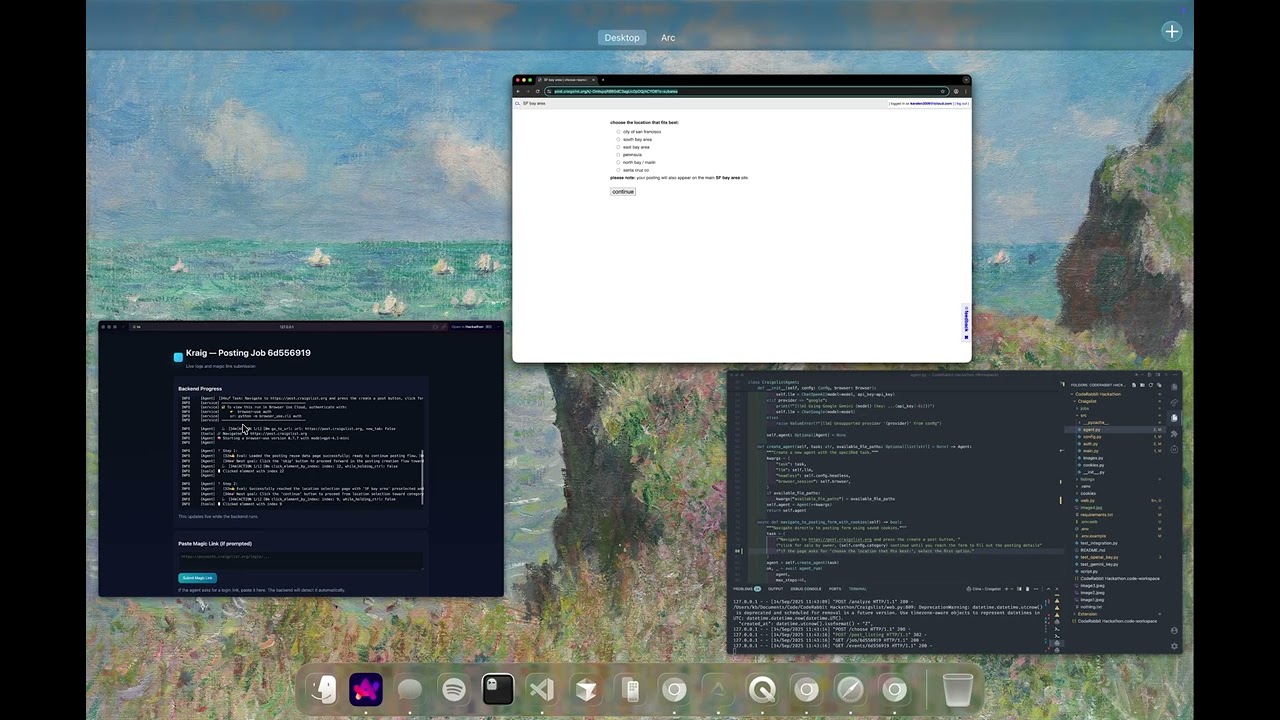Refresh the VS Code explorer tree
This screenshot has height=720, width=1280.
(1151, 385)
